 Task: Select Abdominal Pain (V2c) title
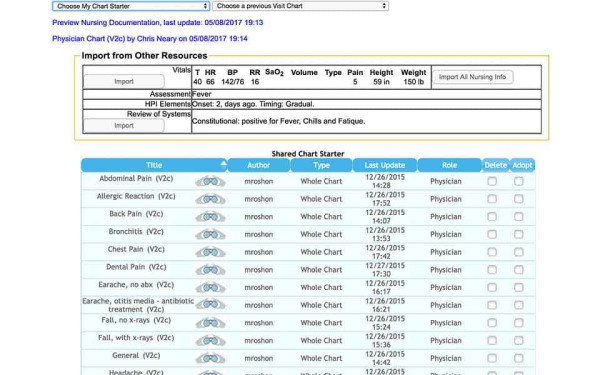coord(136,178)
